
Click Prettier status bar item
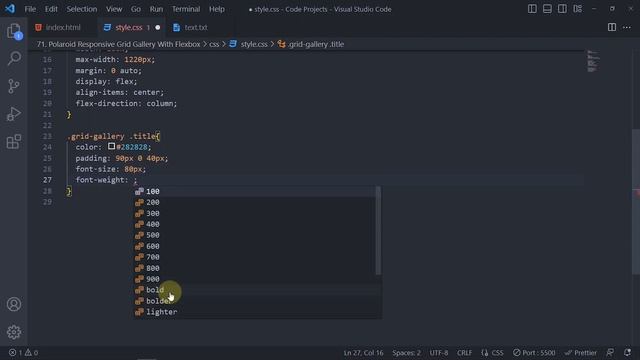click(580, 353)
